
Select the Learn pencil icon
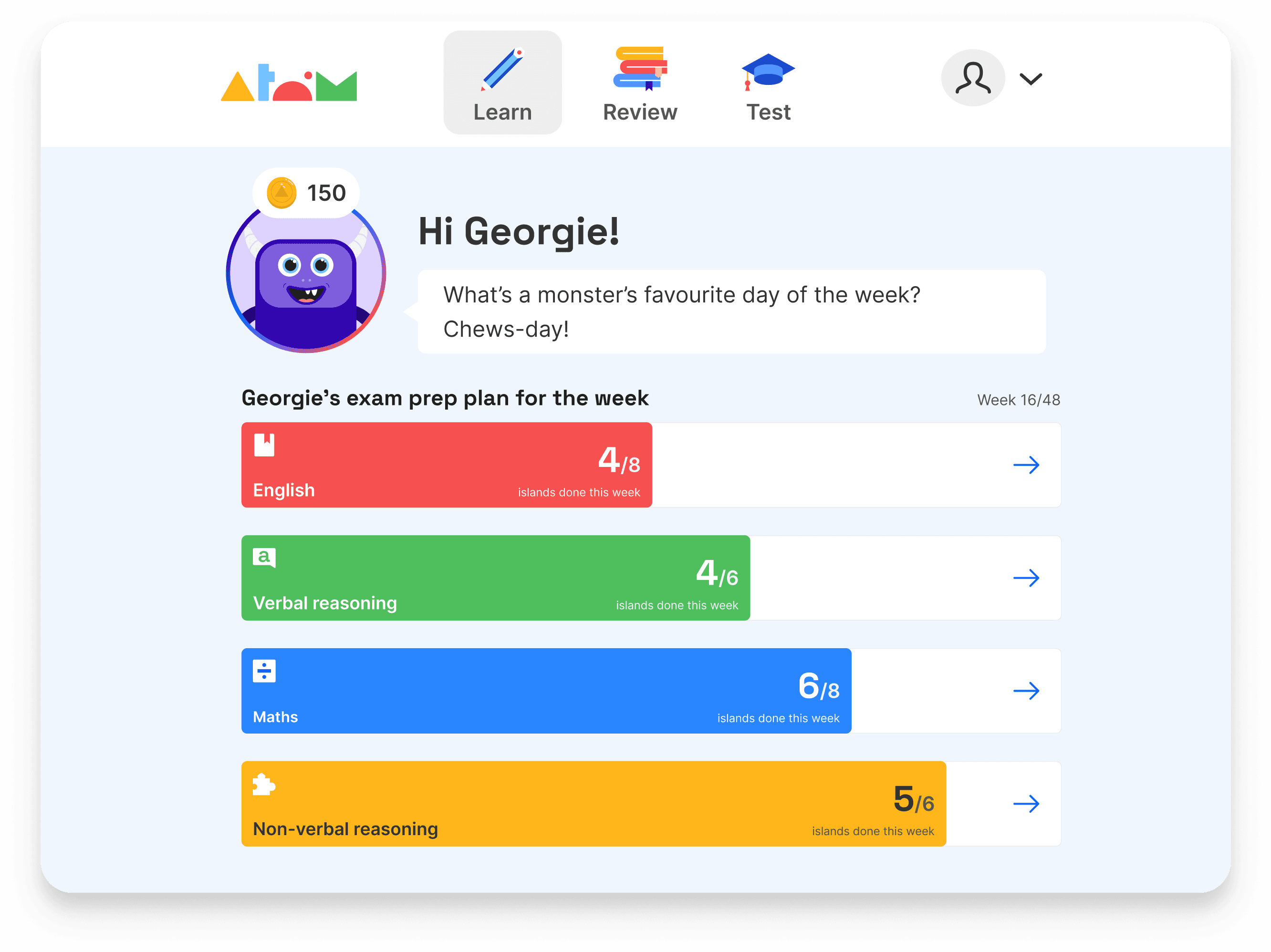[x=502, y=70]
